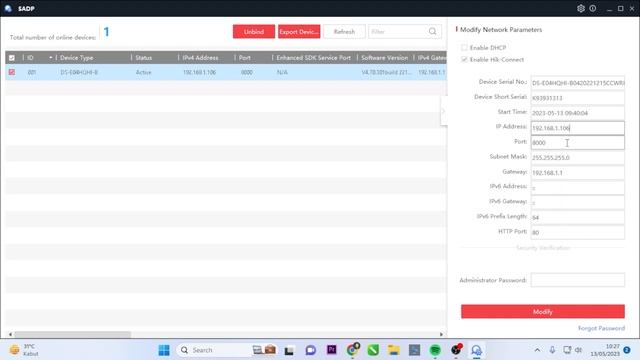Click Enhanced SDK Service Port header

point(314,58)
